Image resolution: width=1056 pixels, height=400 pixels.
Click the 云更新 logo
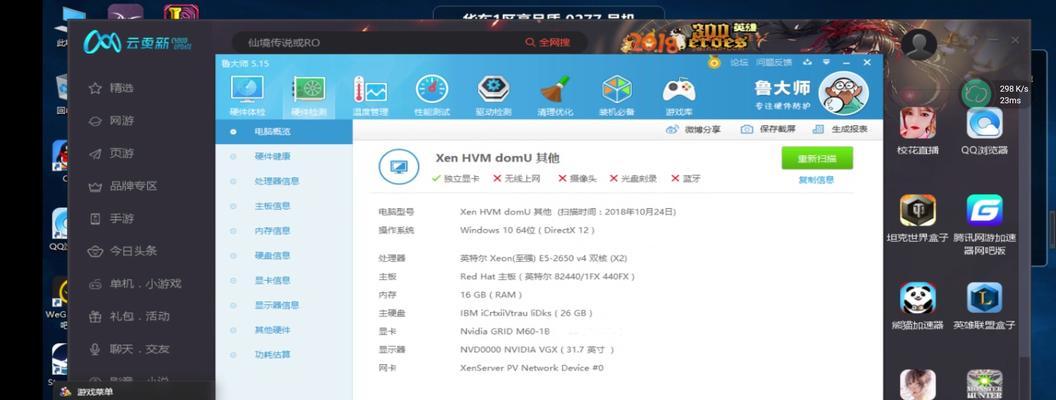(x=137, y=42)
